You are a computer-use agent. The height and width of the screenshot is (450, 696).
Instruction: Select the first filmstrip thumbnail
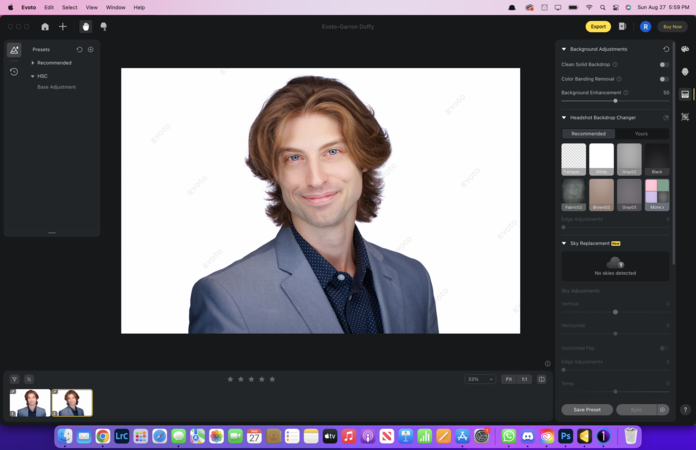(30, 402)
